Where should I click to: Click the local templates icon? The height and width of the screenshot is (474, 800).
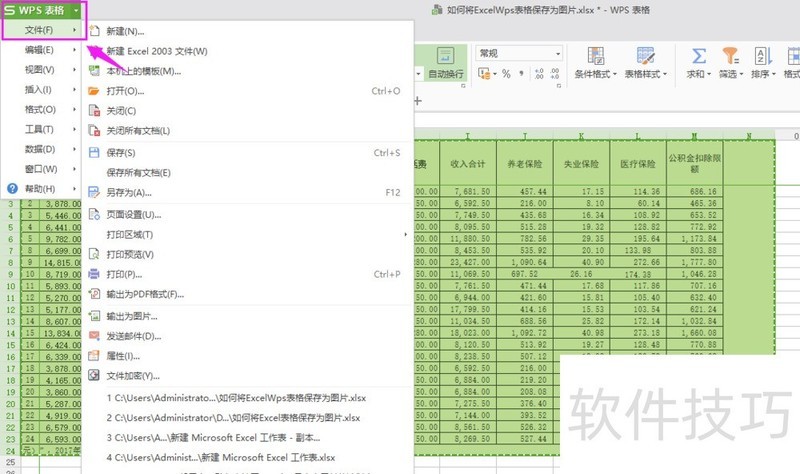point(94,71)
